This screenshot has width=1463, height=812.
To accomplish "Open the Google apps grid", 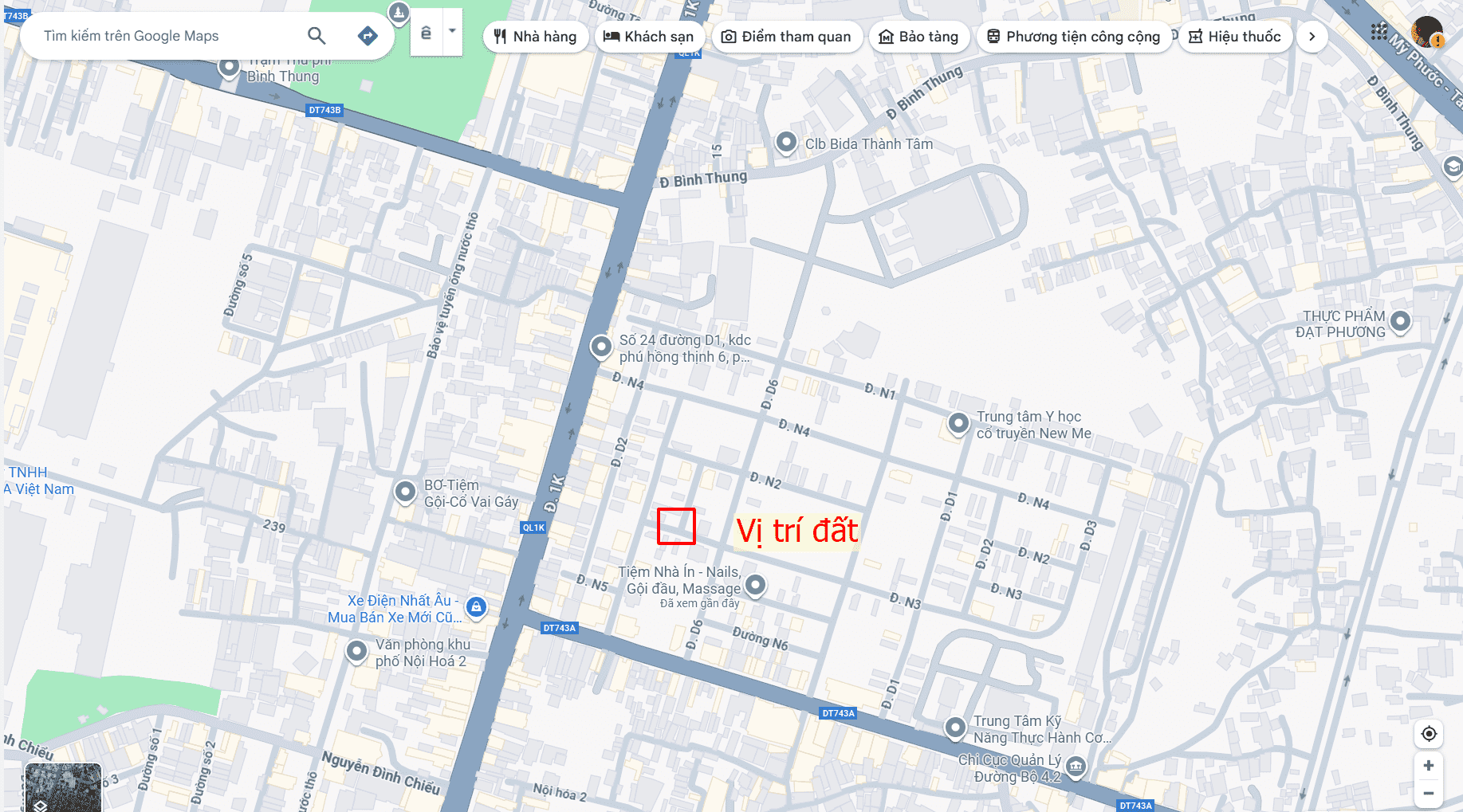I will pos(1379,32).
